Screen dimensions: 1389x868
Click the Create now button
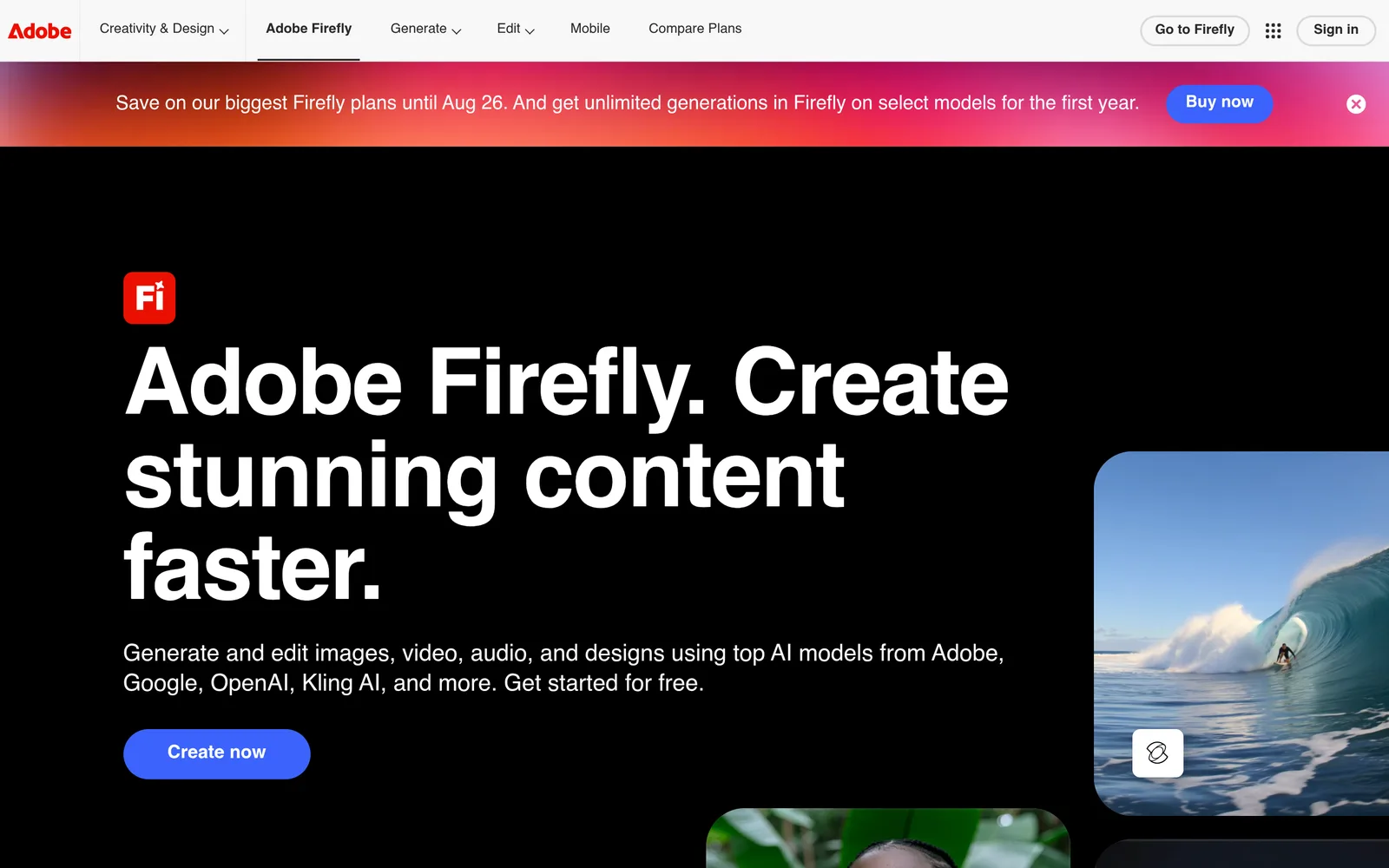tap(217, 753)
